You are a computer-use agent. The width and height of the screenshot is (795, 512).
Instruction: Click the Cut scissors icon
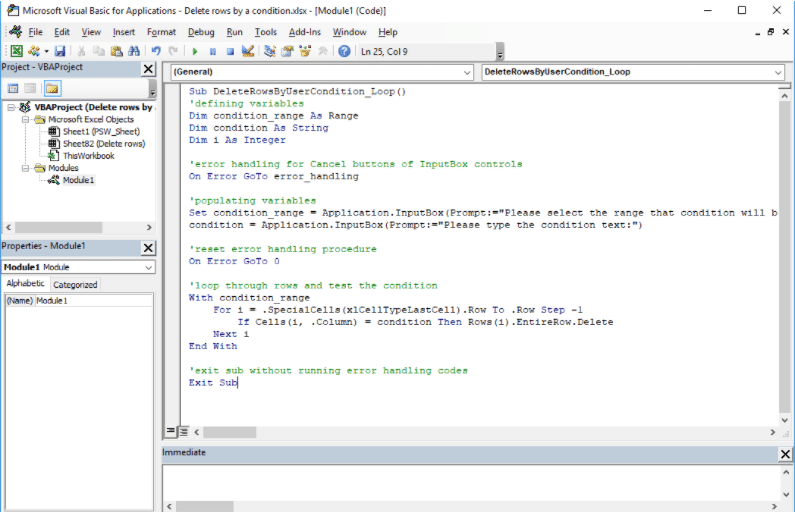[x=81, y=51]
